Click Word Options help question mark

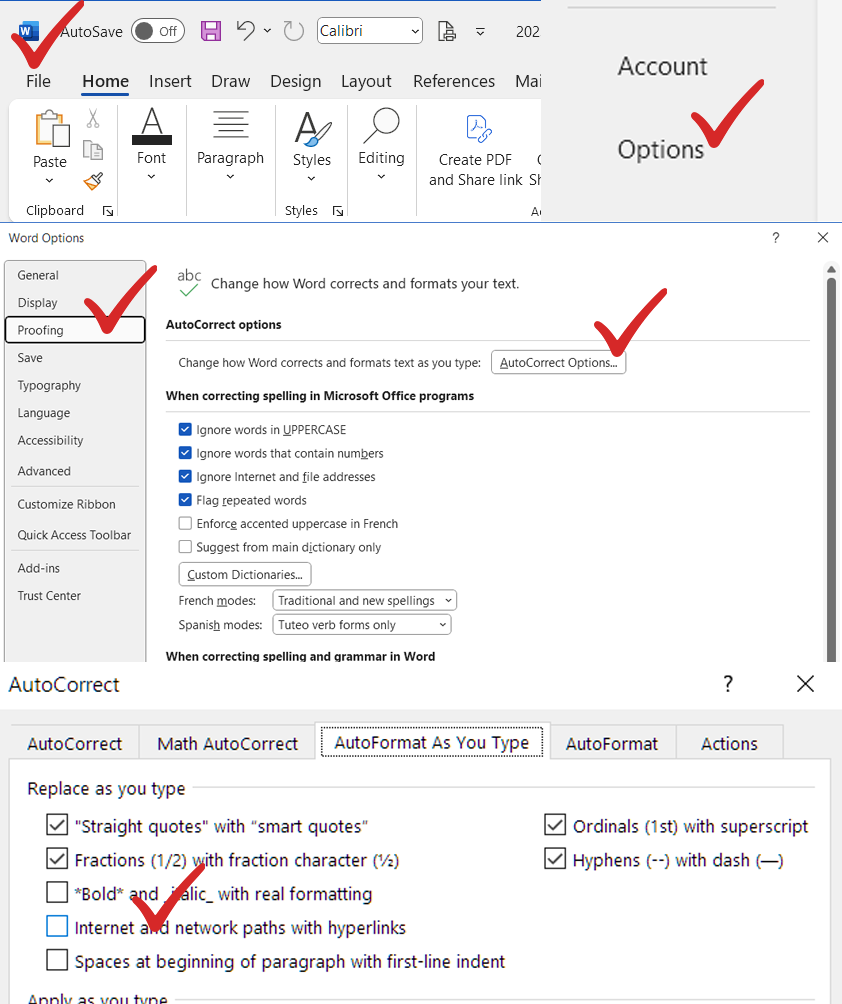tap(775, 238)
